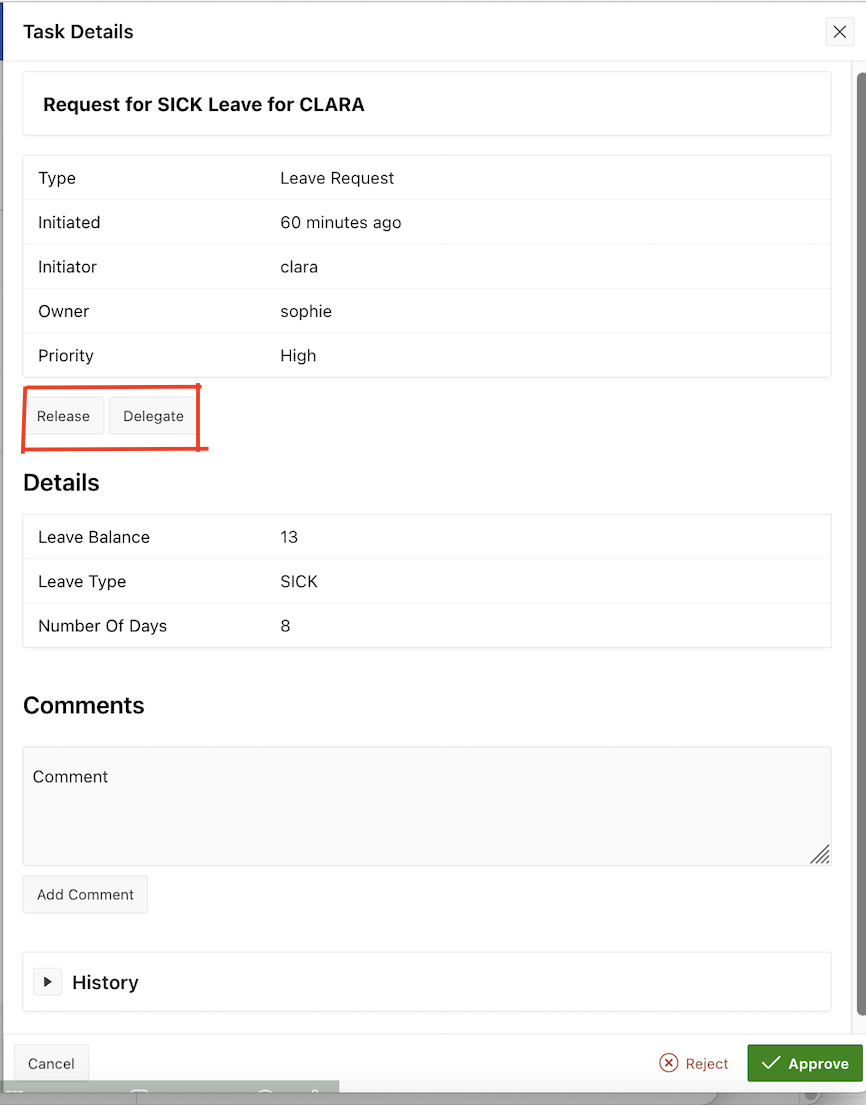Click into the Comment text area
This screenshot has width=866, height=1105.
(x=426, y=805)
